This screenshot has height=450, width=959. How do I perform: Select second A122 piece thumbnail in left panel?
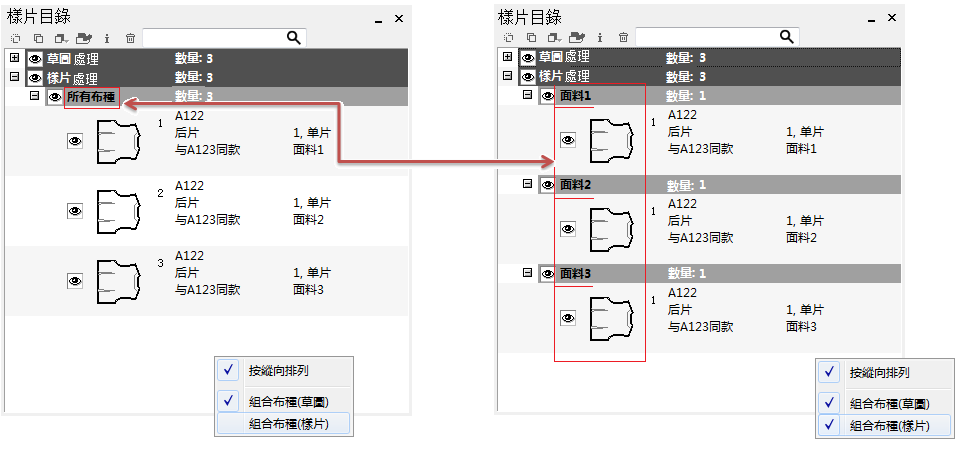(x=116, y=211)
